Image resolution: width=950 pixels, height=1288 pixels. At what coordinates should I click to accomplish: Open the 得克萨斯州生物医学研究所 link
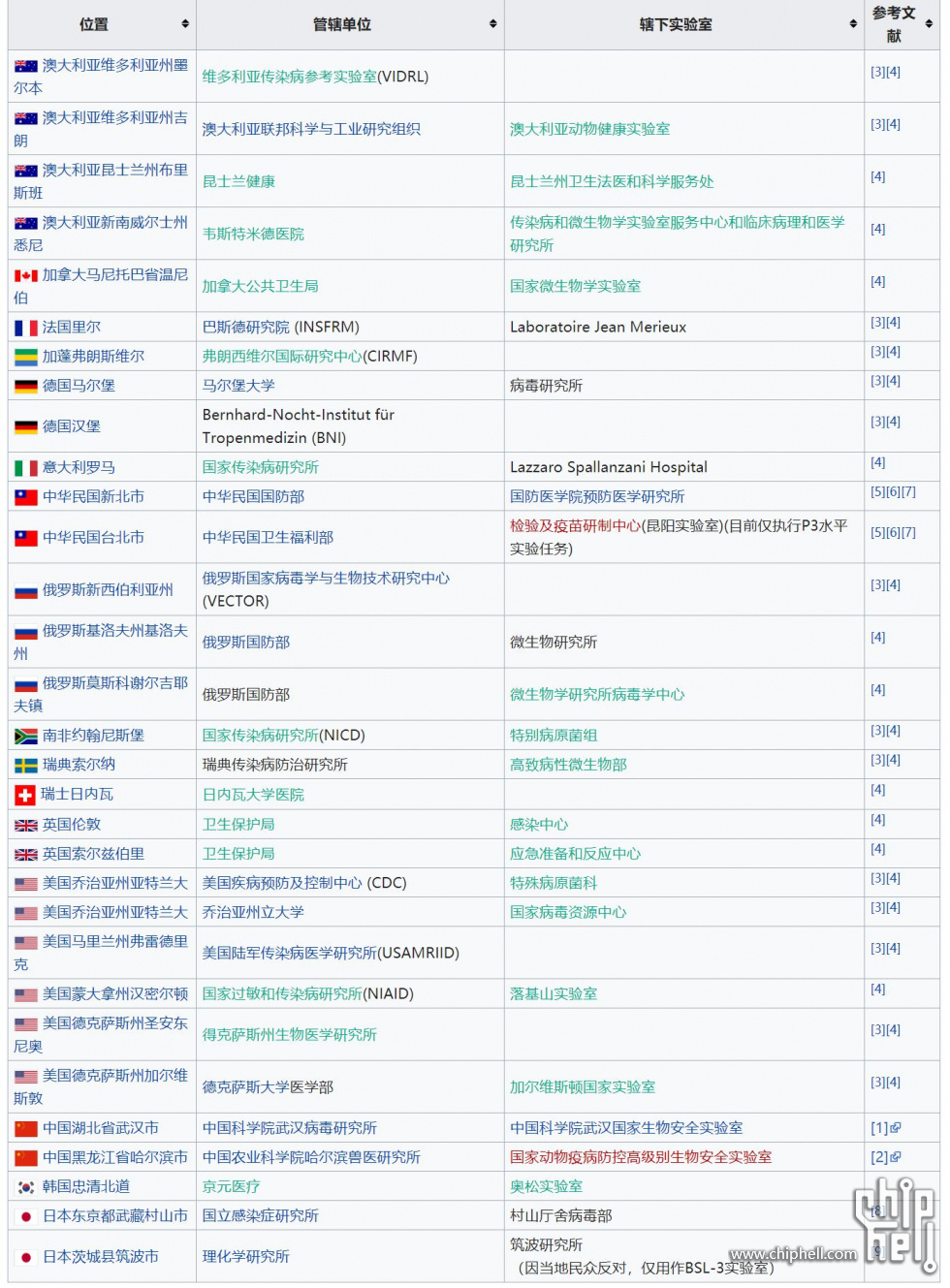(290, 1035)
